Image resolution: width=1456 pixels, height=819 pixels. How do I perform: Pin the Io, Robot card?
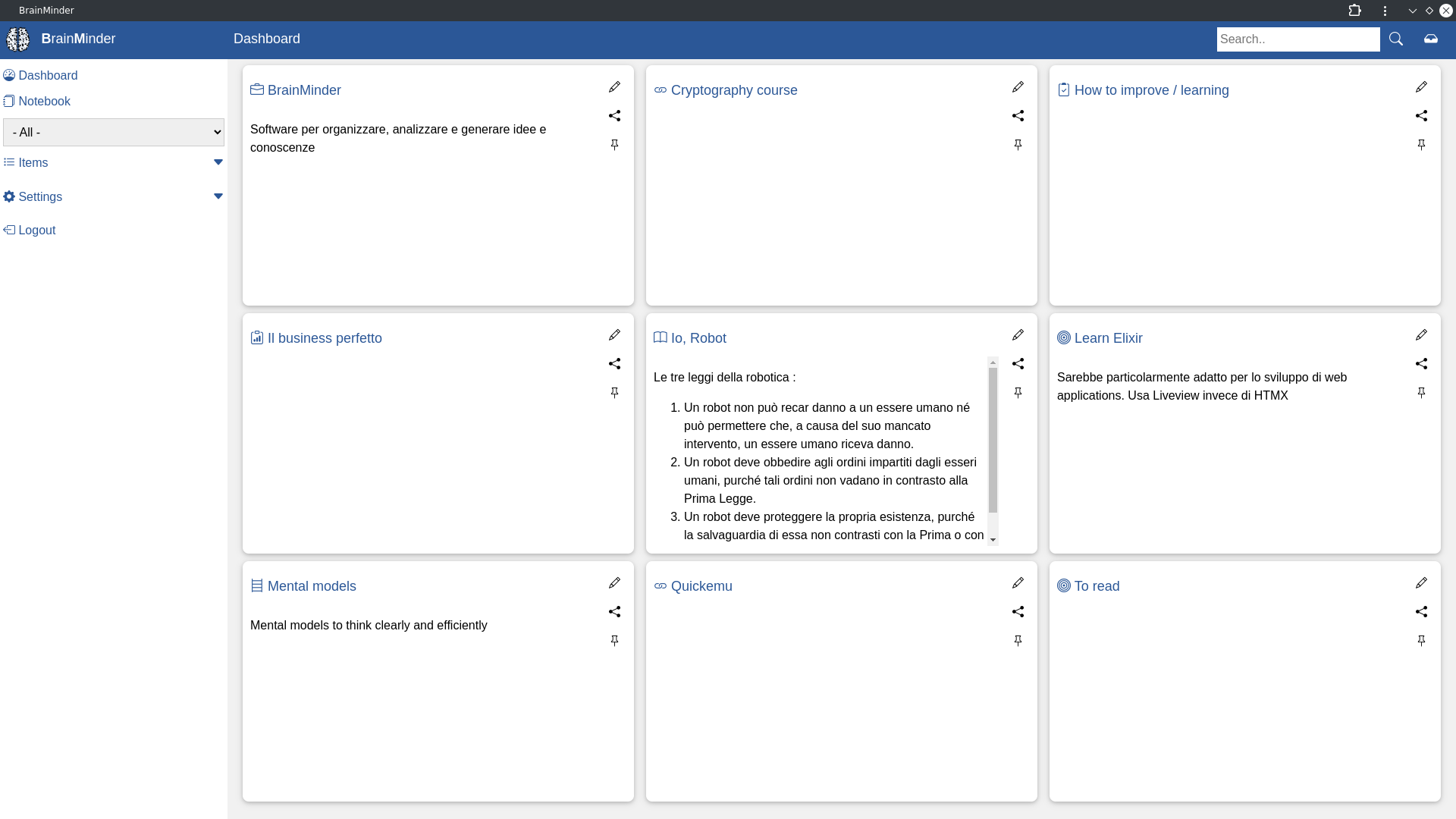(1018, 393)
